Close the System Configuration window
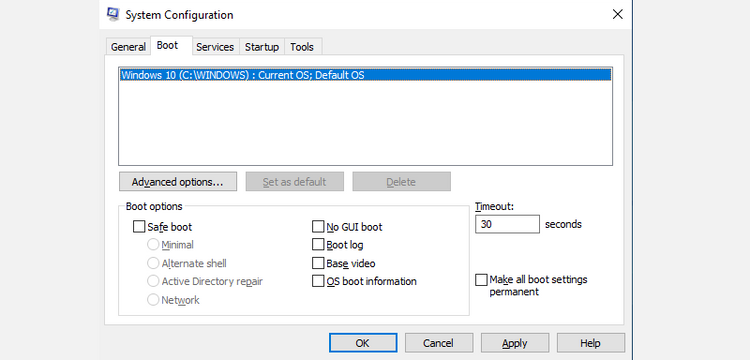Viewport: 750px width, 360px height. click(618, 14)
